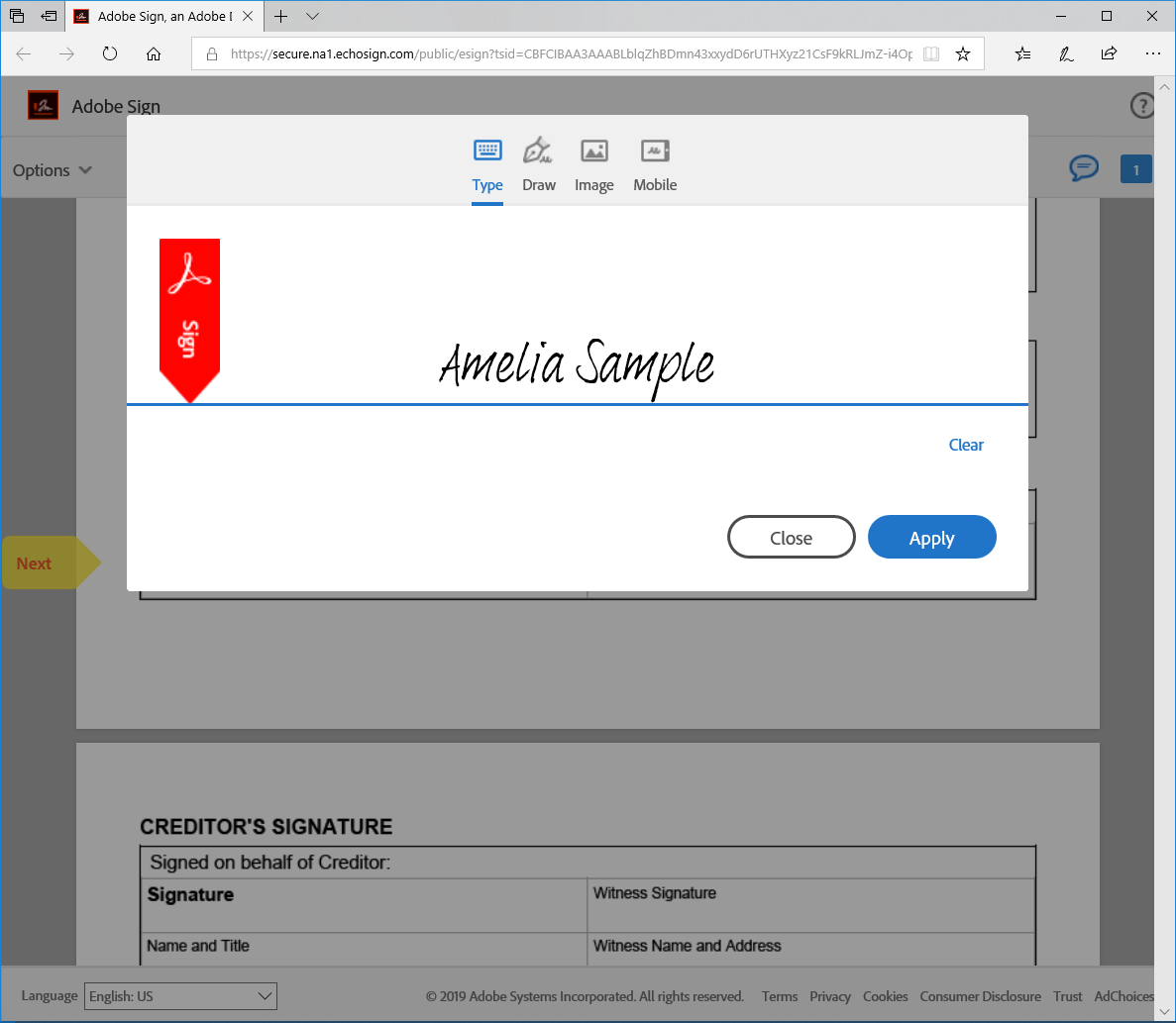Clear the typed signature
This screenshot has height=1023, width=1176.
pos(965,445)
